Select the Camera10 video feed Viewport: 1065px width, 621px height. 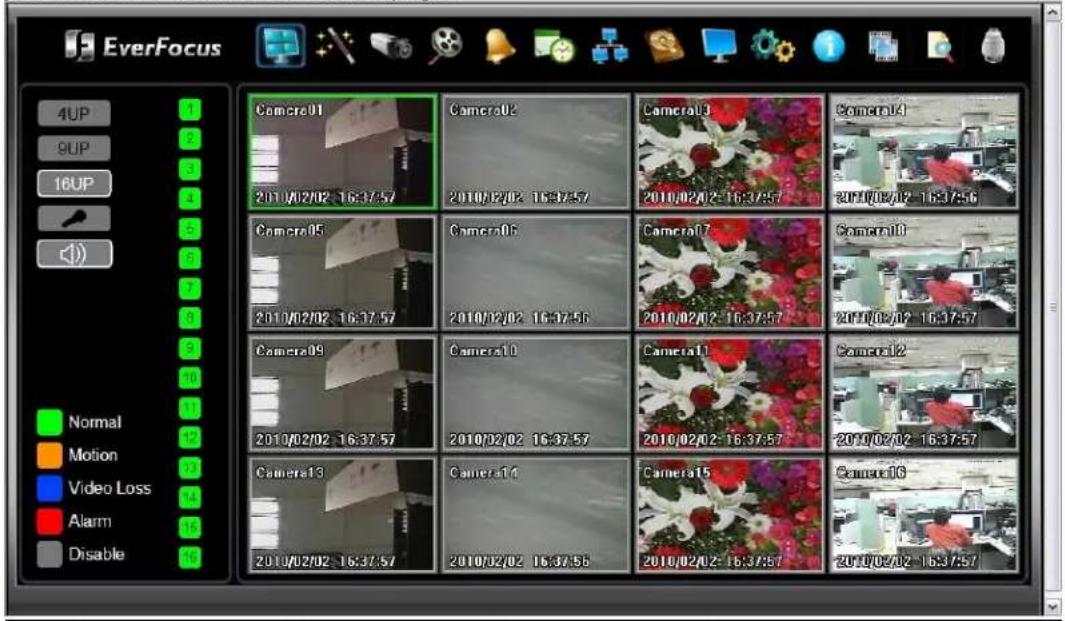pyautogui.click(x=536, y=393)
